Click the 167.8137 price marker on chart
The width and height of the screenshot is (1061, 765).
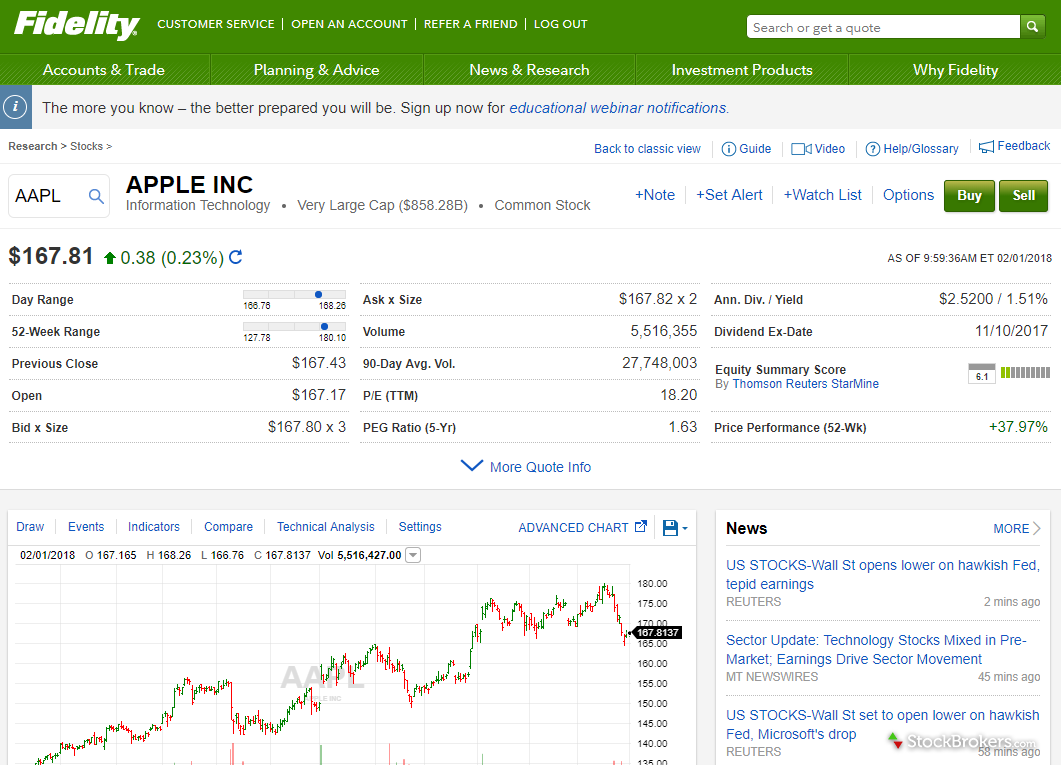pos(655,632)
